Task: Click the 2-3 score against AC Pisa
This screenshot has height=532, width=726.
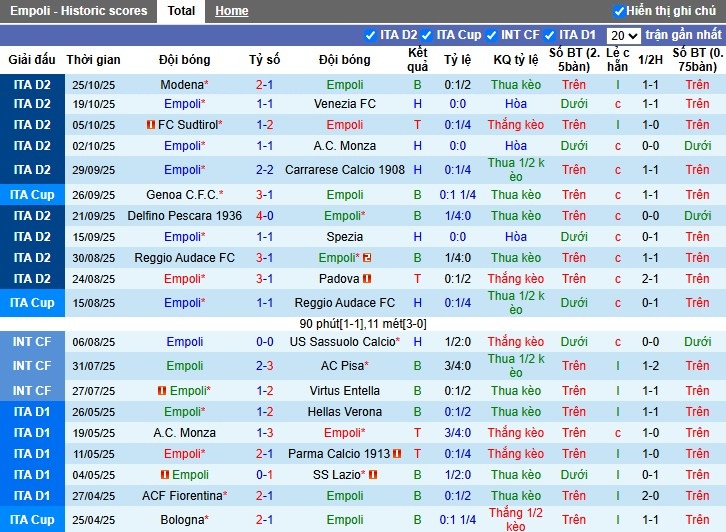Action: point(264,366)
